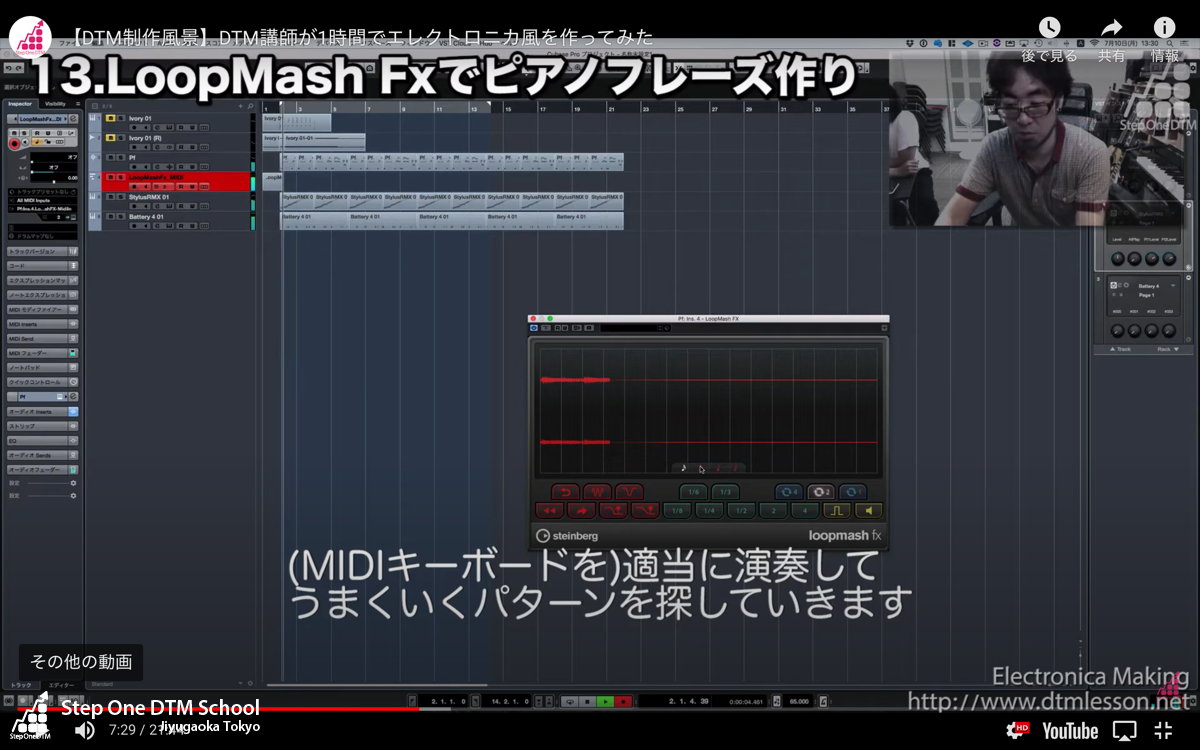Screen dimensions: 1200x750
Task: Expand the EQ inspector section
Action: [x=42, y=440]
